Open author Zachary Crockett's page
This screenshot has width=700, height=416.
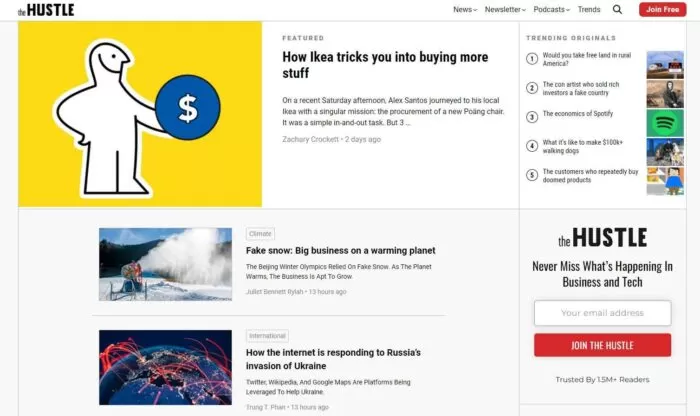[310, 139]
